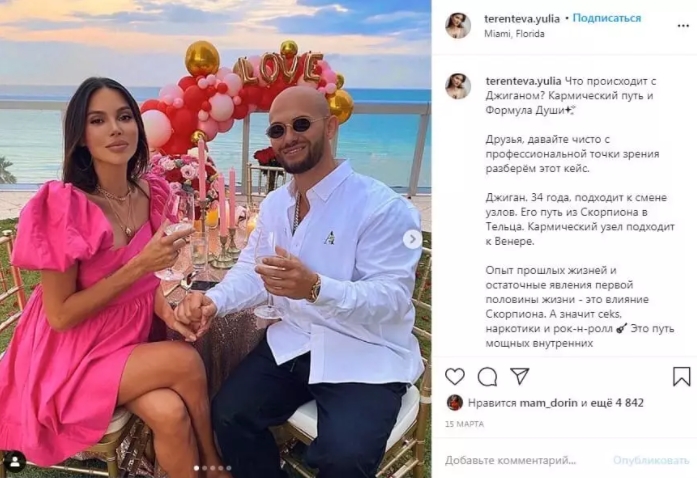Image resolution: width=697 pixels, height=478 pixels.
Task: Open the 15 МАРТА post date link
Action: 465,424
